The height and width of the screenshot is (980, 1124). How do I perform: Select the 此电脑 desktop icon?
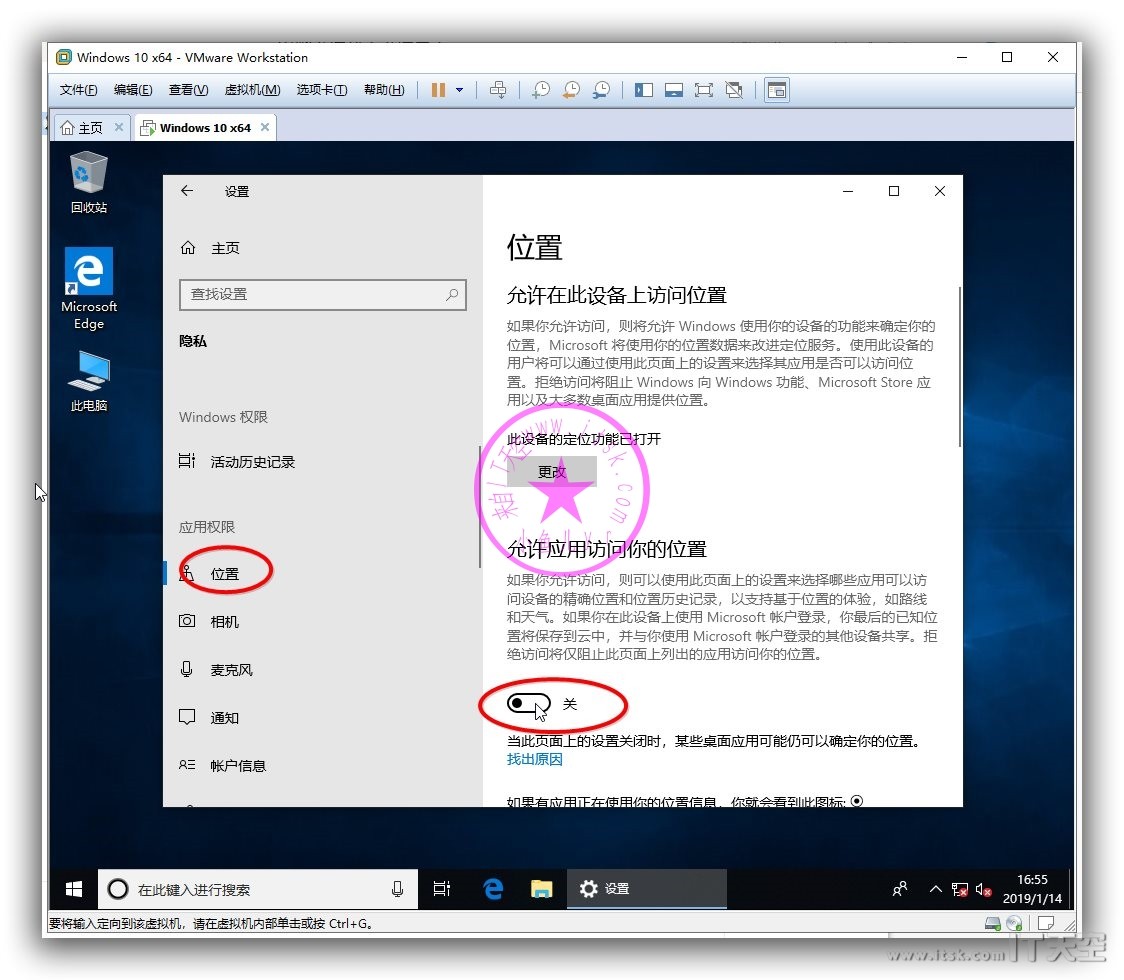89,381
